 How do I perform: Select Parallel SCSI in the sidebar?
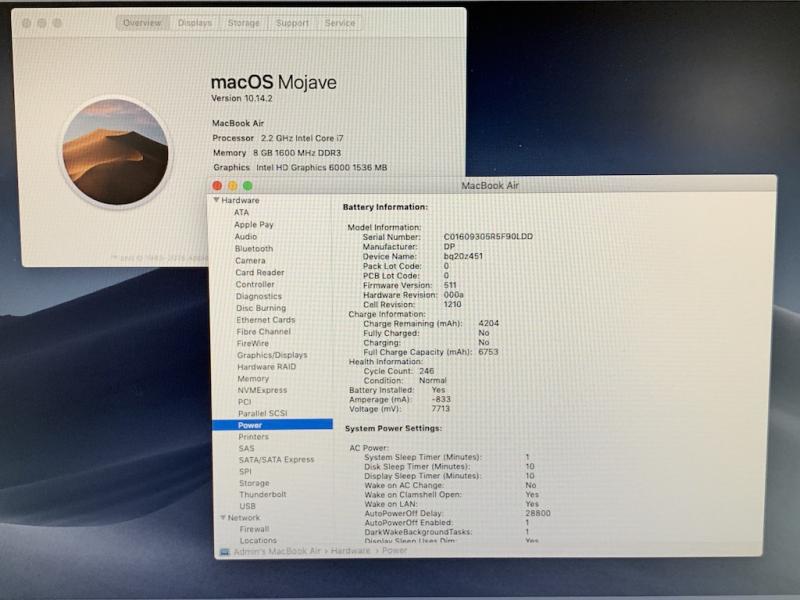[x=262, y=413]
